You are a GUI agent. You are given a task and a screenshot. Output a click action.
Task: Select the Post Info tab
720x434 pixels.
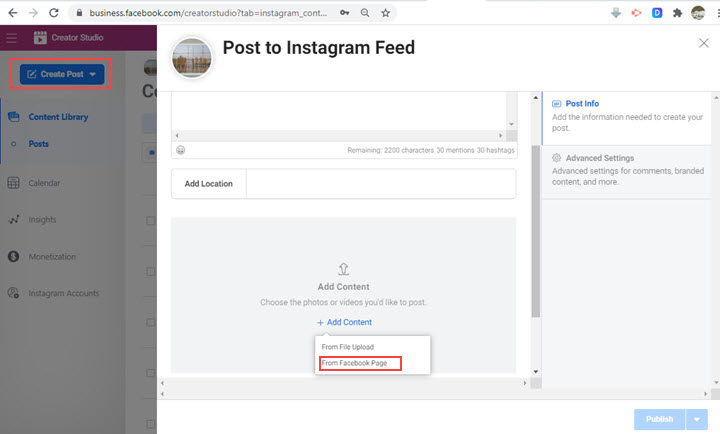tap(582, 102)
